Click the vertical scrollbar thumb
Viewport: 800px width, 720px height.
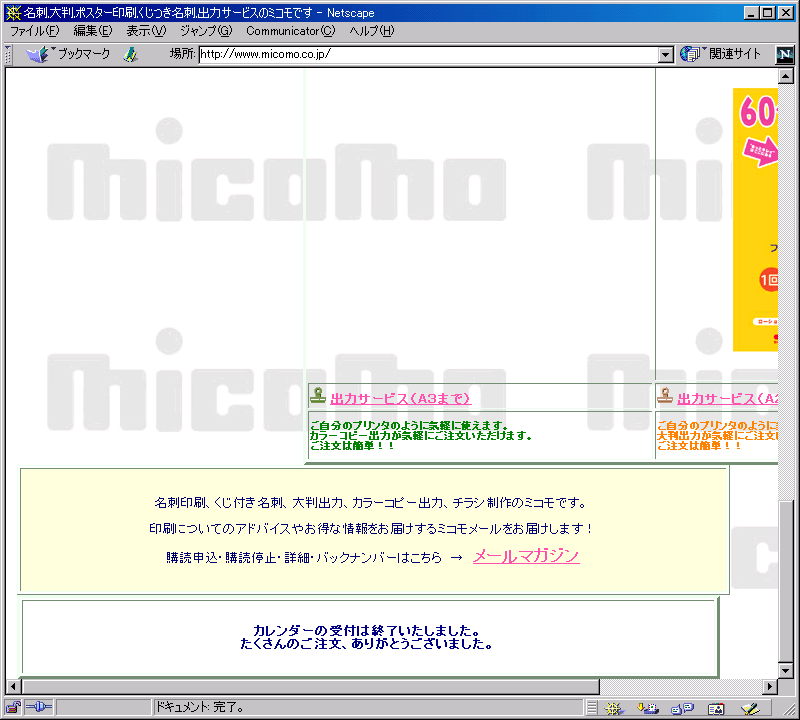point(786,581)
